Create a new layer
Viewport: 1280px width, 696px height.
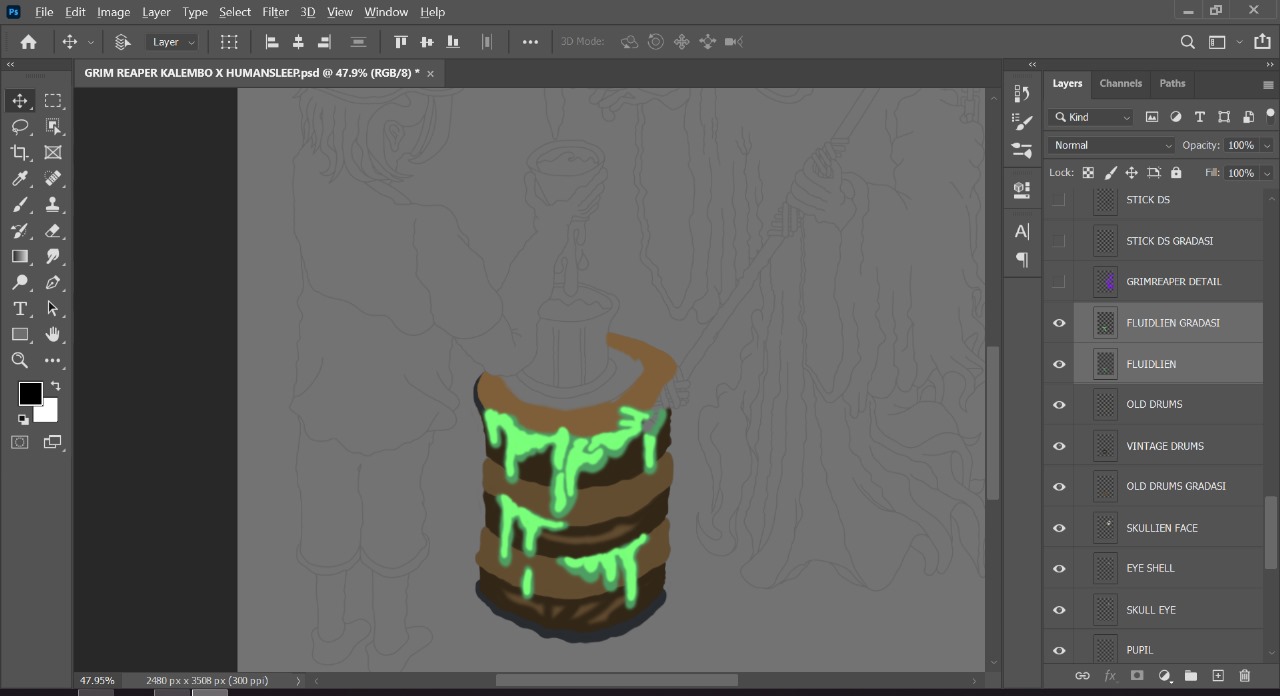(x=1218, y=676)
